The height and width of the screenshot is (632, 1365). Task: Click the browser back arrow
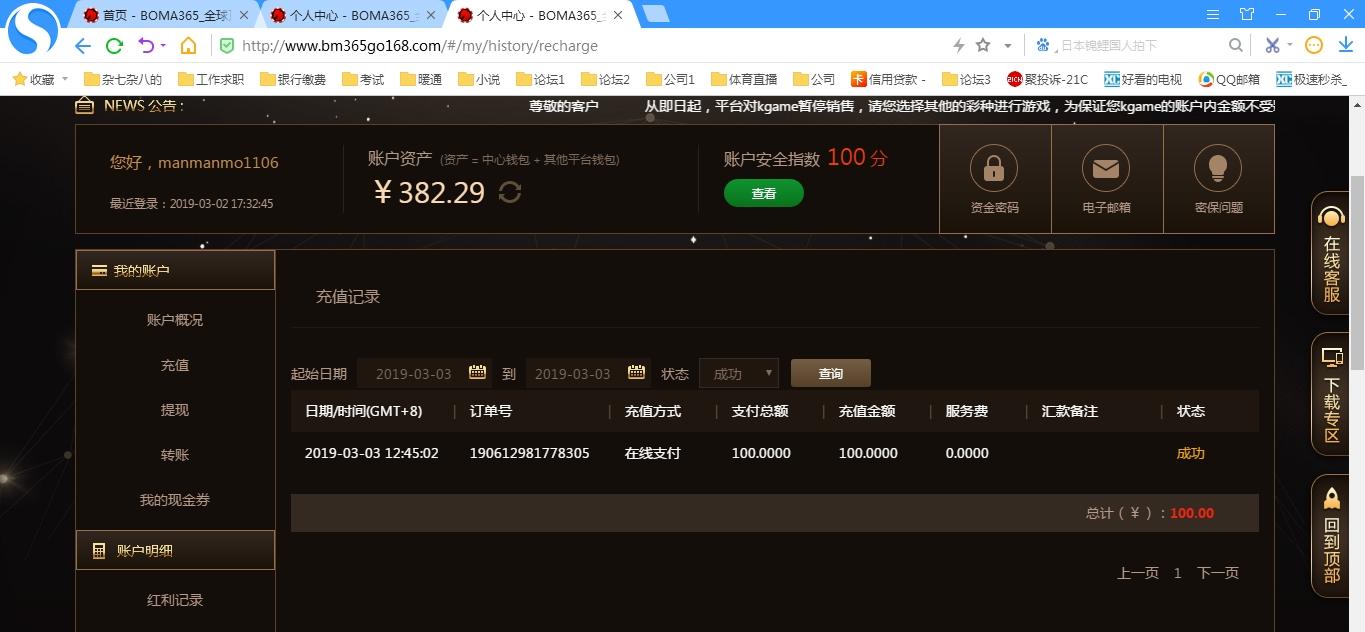(x=83, y=46)
